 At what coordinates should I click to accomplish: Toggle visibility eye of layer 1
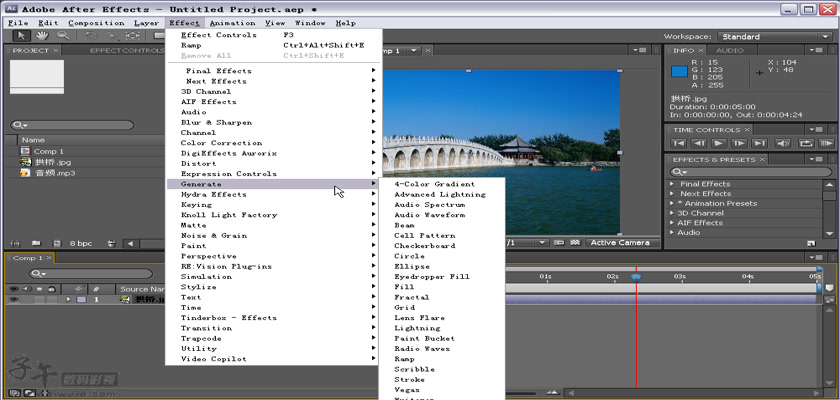[13, 299]
